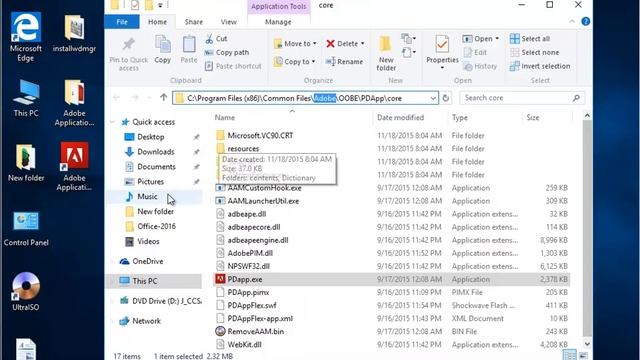Click Select none in the ribbon

click(534, 52)
